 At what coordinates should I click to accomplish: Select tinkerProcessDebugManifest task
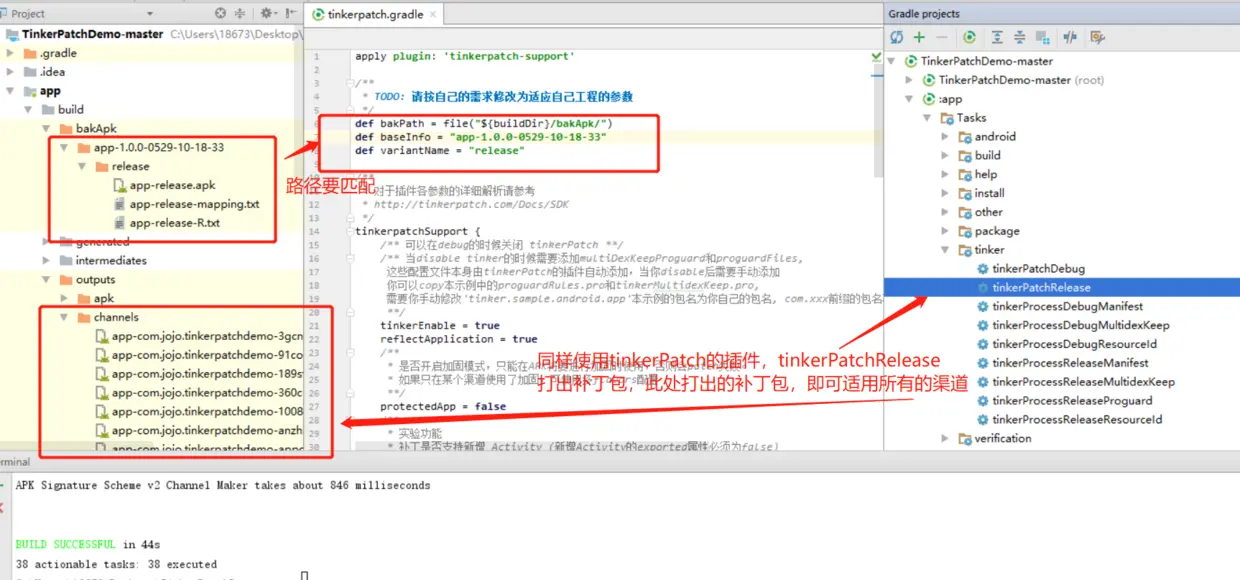coord(1067,306)
